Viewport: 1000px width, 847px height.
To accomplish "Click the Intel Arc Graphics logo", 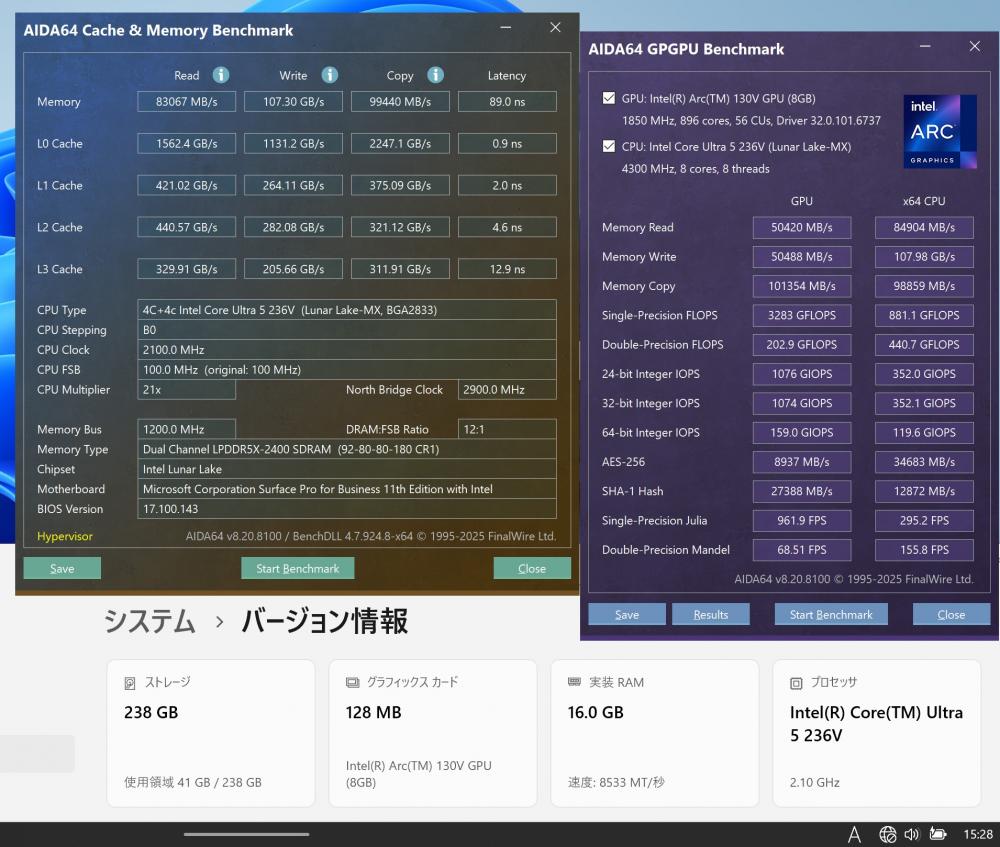I will click(939, 131).
